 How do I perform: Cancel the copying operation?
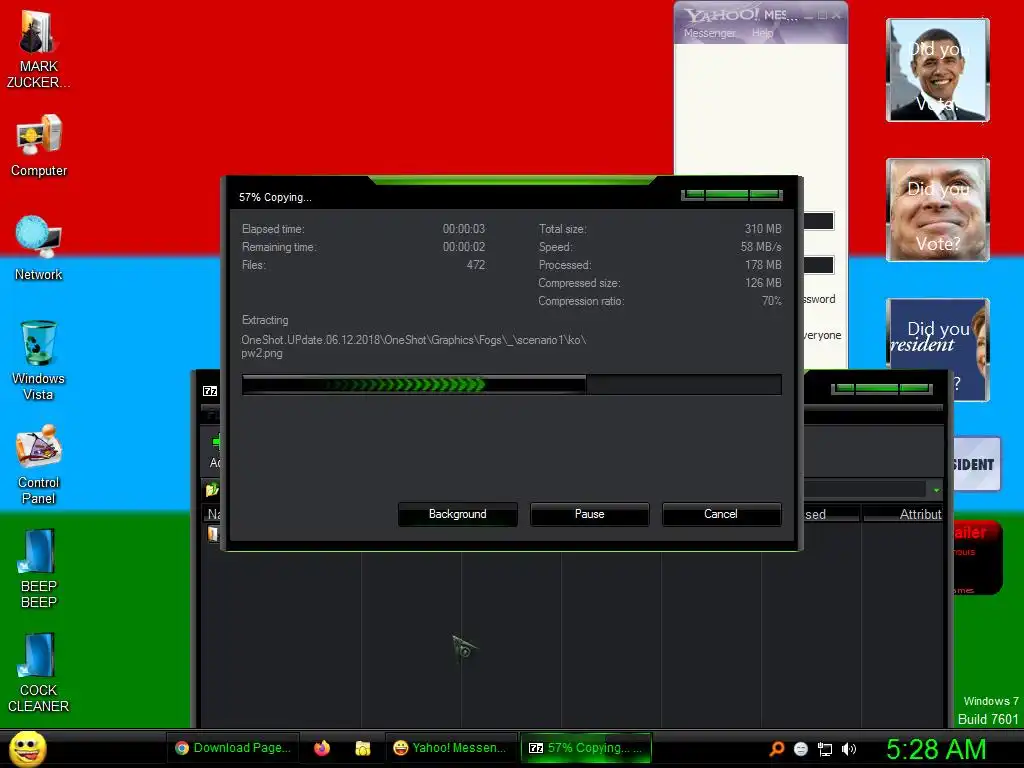pyautogui.click(x=721, y=514)
